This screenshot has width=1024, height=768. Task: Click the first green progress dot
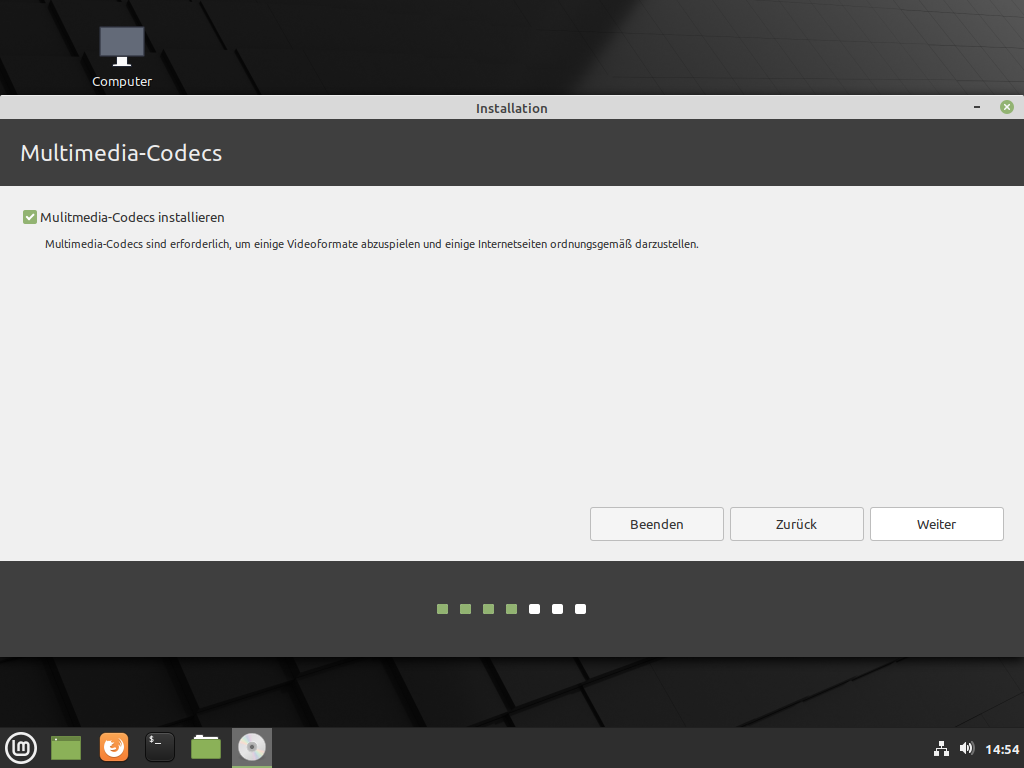click(442, 609)
